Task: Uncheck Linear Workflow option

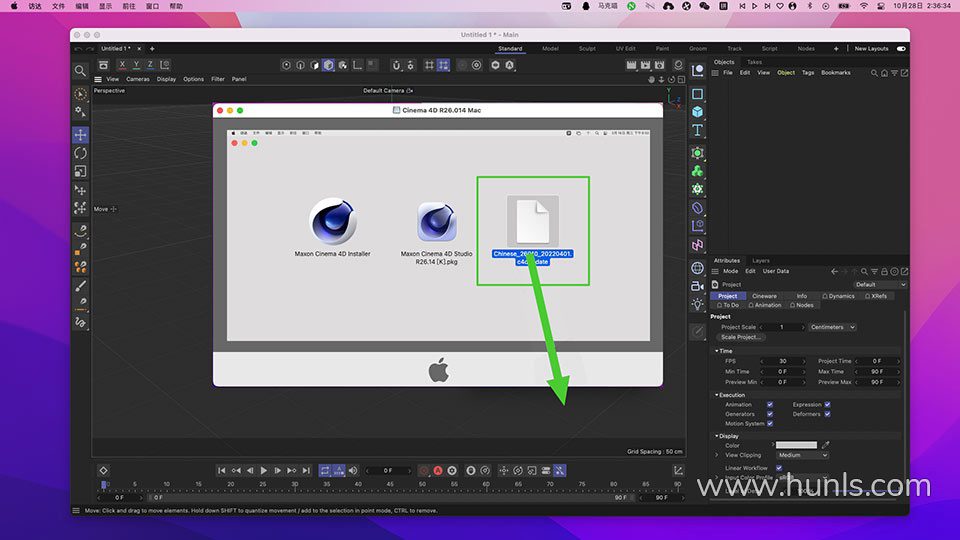Action: click(x=779, y=468)
